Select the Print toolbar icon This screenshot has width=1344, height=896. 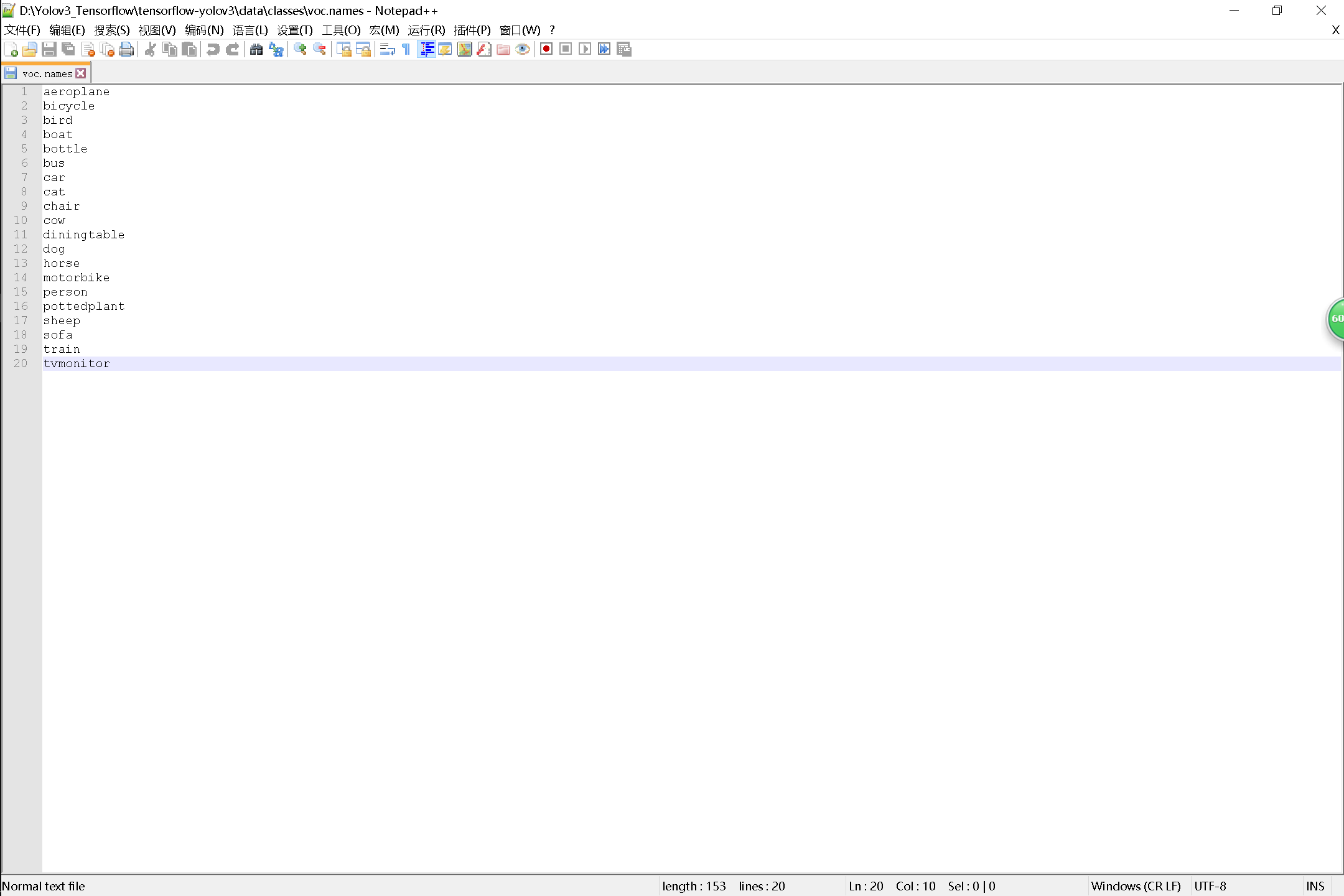pyautogui.click(x=126, y=49)
